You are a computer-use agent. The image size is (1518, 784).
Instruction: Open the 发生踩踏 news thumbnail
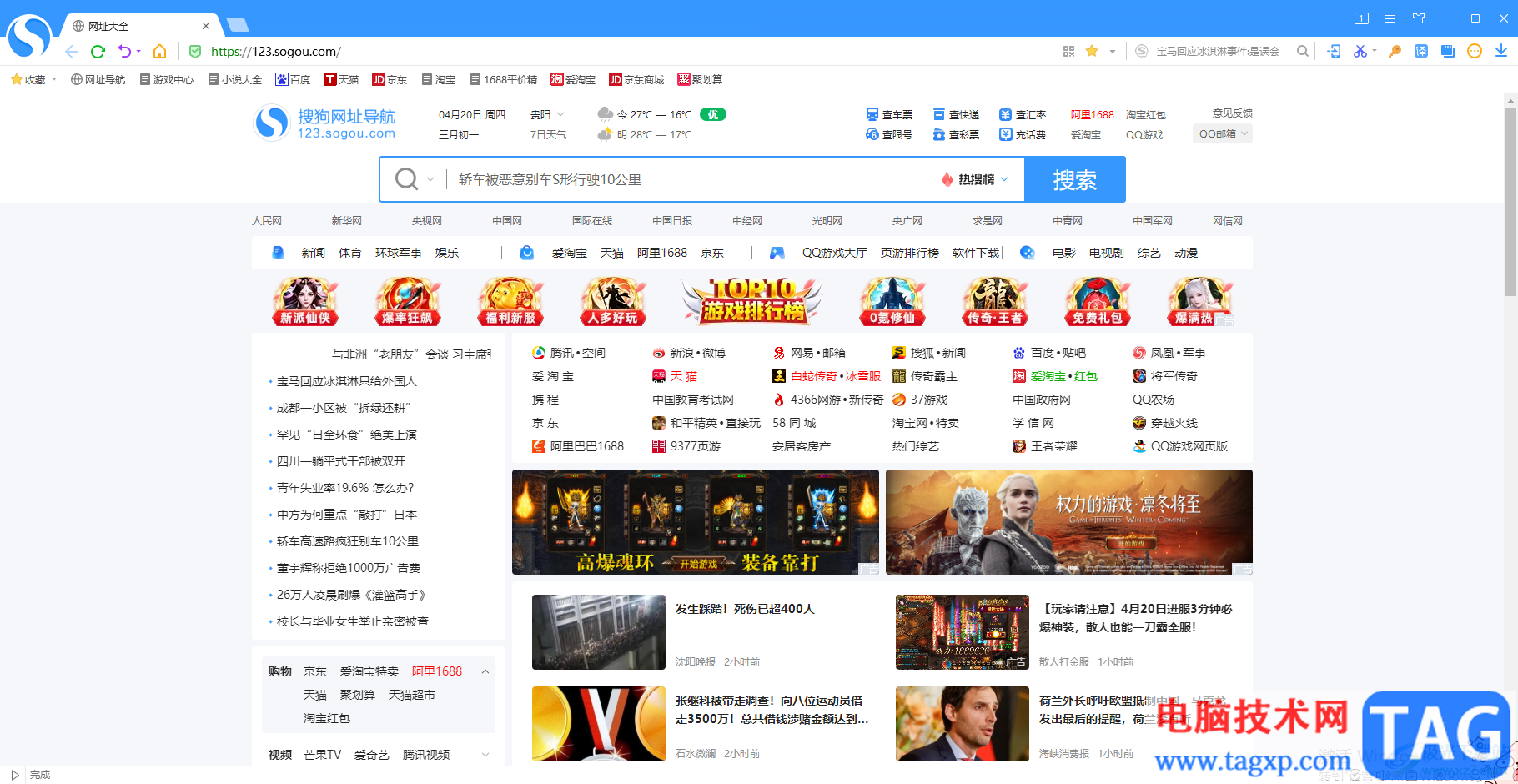pyautogui.click(x=599, y=632)
